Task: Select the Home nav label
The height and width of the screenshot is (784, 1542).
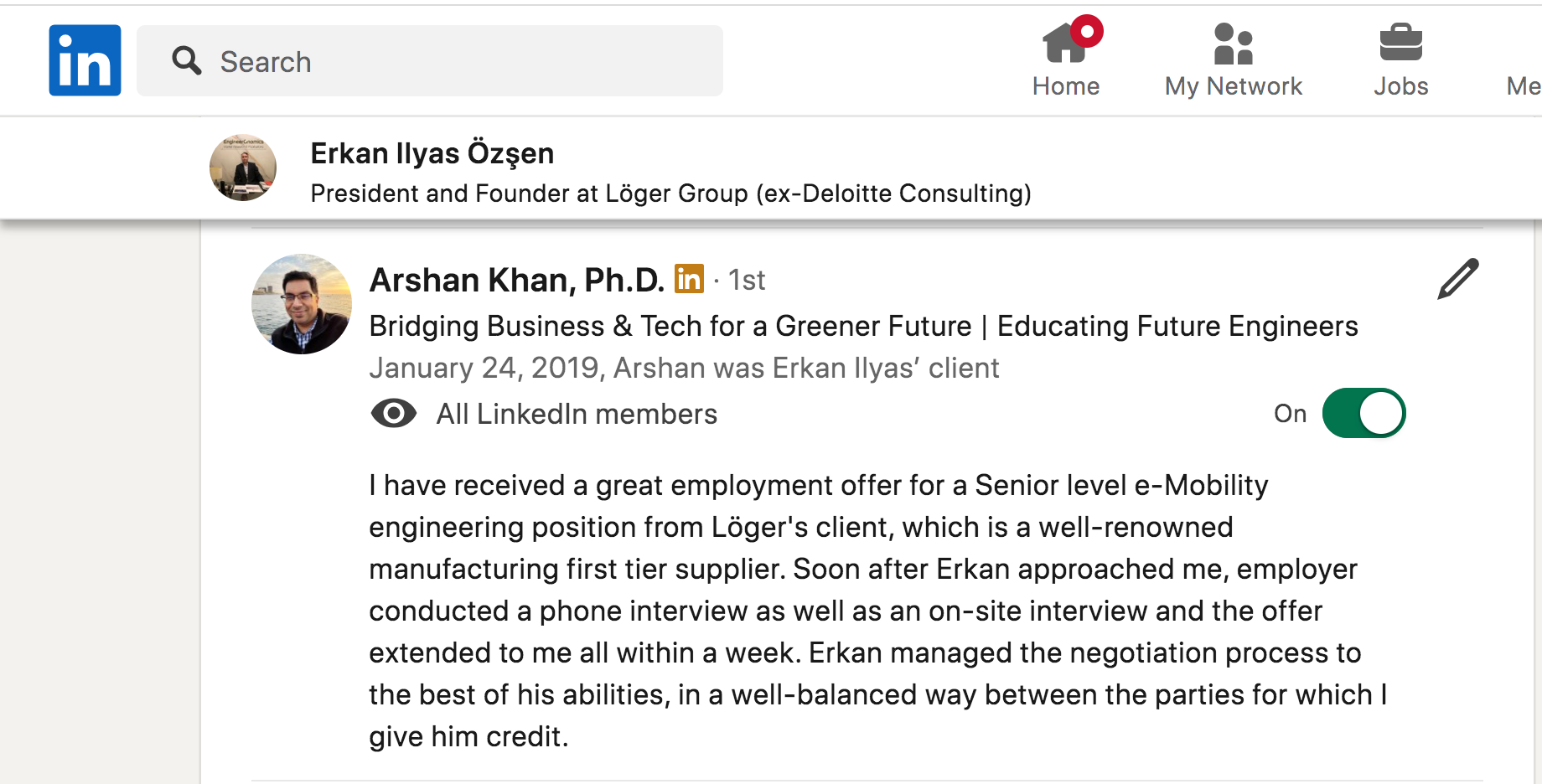Action: tap(1065, 86)
